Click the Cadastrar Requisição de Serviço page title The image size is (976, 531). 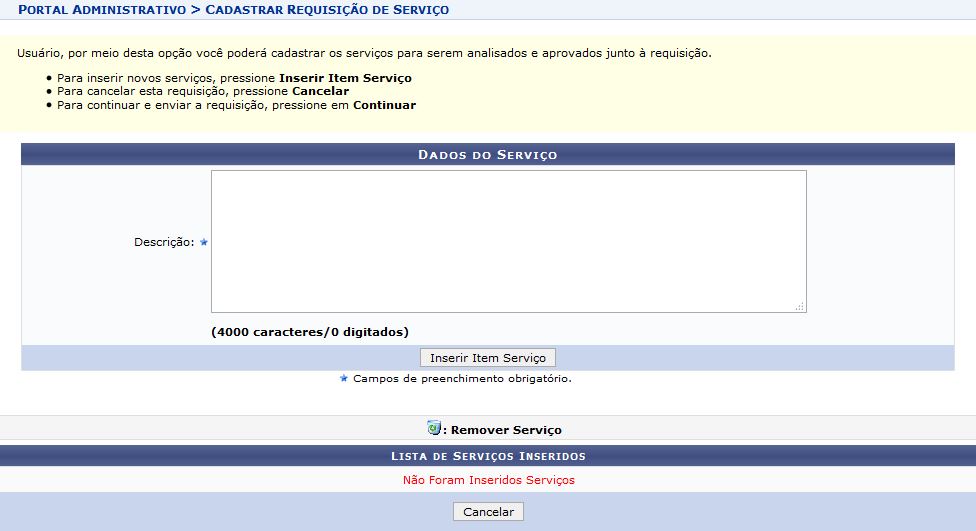point(327,10)
